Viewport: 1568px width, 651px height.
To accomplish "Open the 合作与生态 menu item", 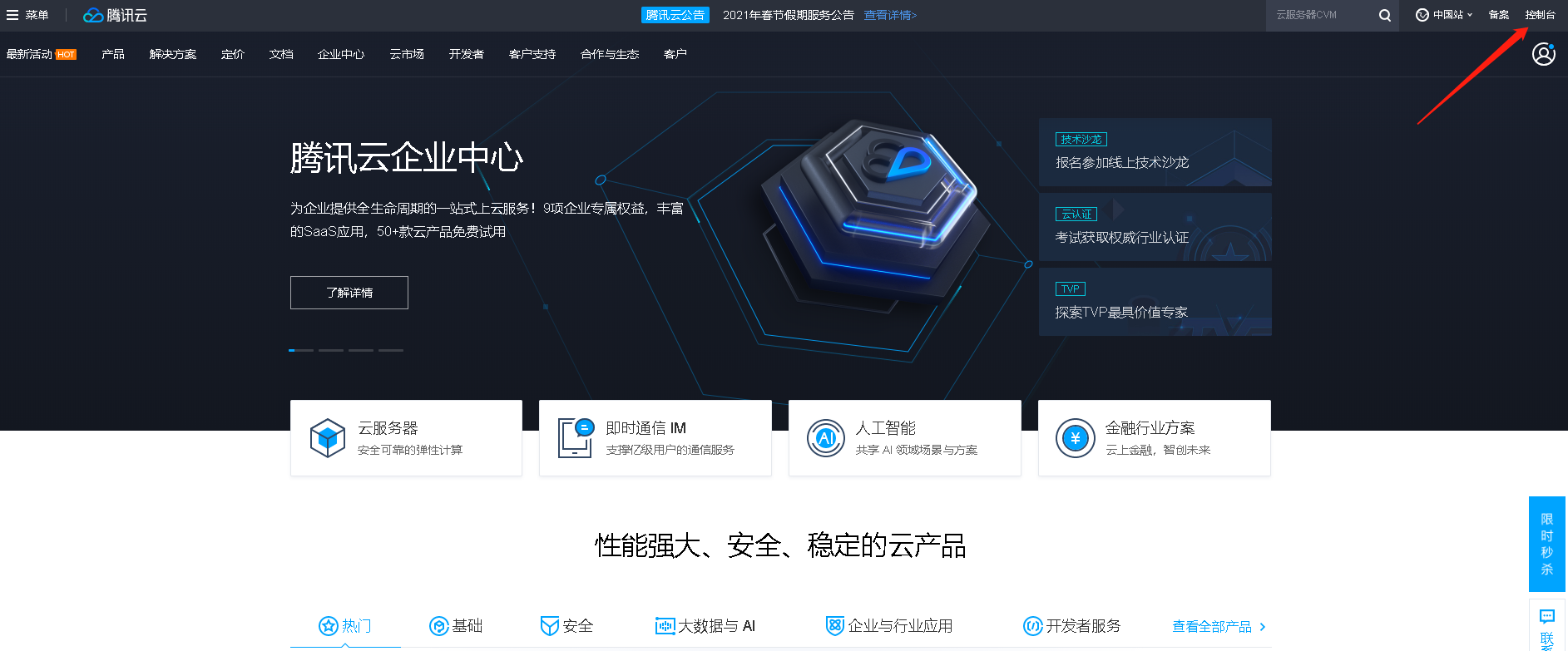I will [x=610, y=54].
